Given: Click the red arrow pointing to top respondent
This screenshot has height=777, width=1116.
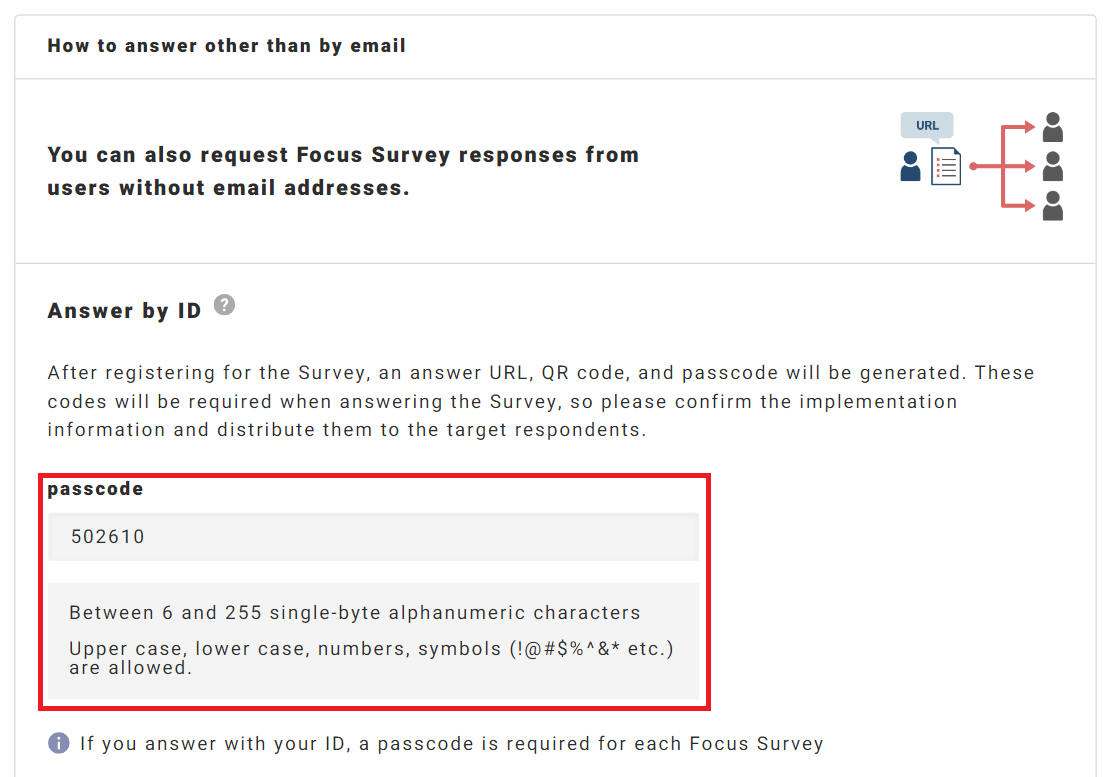Looking at the screenshot, I should pyautogui.click(x=1020, y=127).
